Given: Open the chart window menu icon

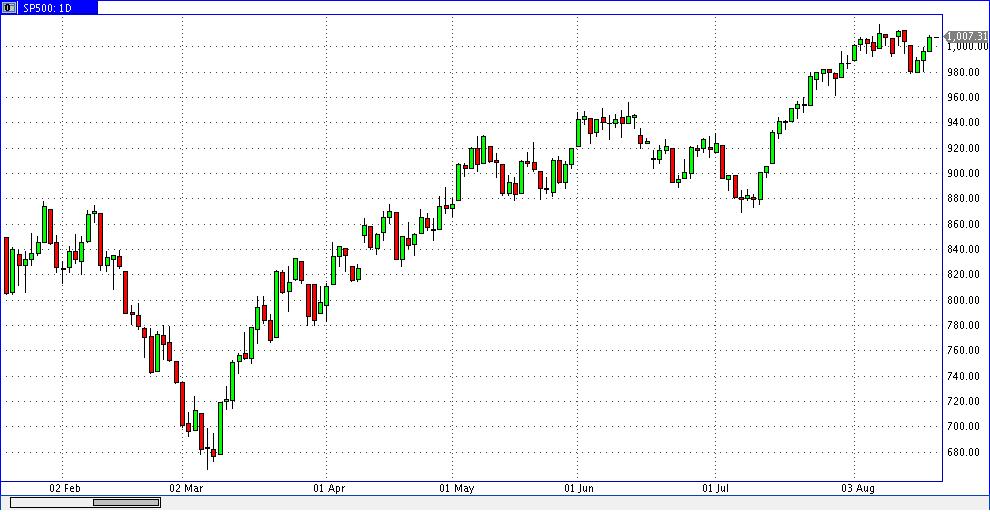Looking at the screenshot, I should coord(9,8).
